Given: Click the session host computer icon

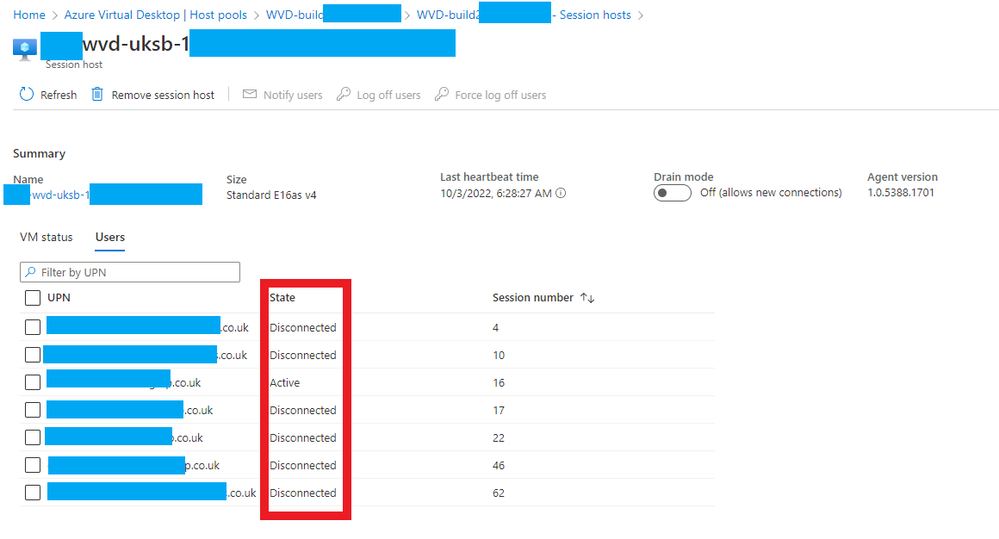Looking at the screenshot, I should point(25,49).
